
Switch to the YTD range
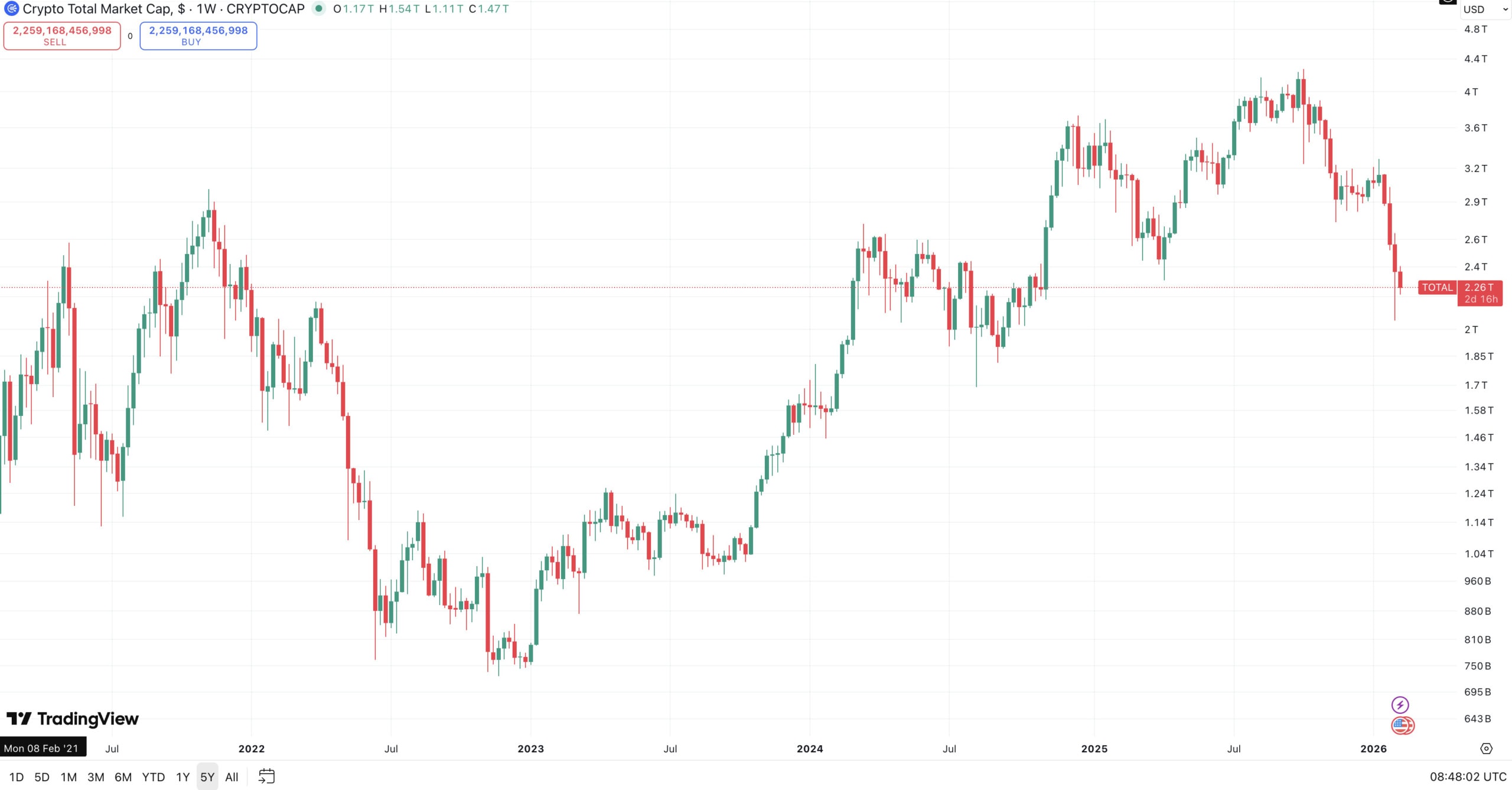coord(153,777)
